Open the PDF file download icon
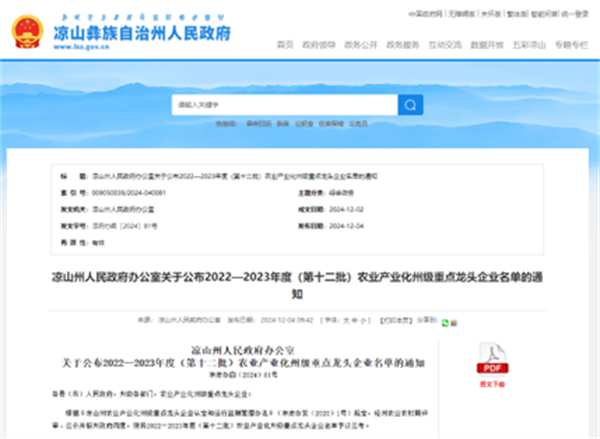600x439 pixels. [x=491, y=359]
